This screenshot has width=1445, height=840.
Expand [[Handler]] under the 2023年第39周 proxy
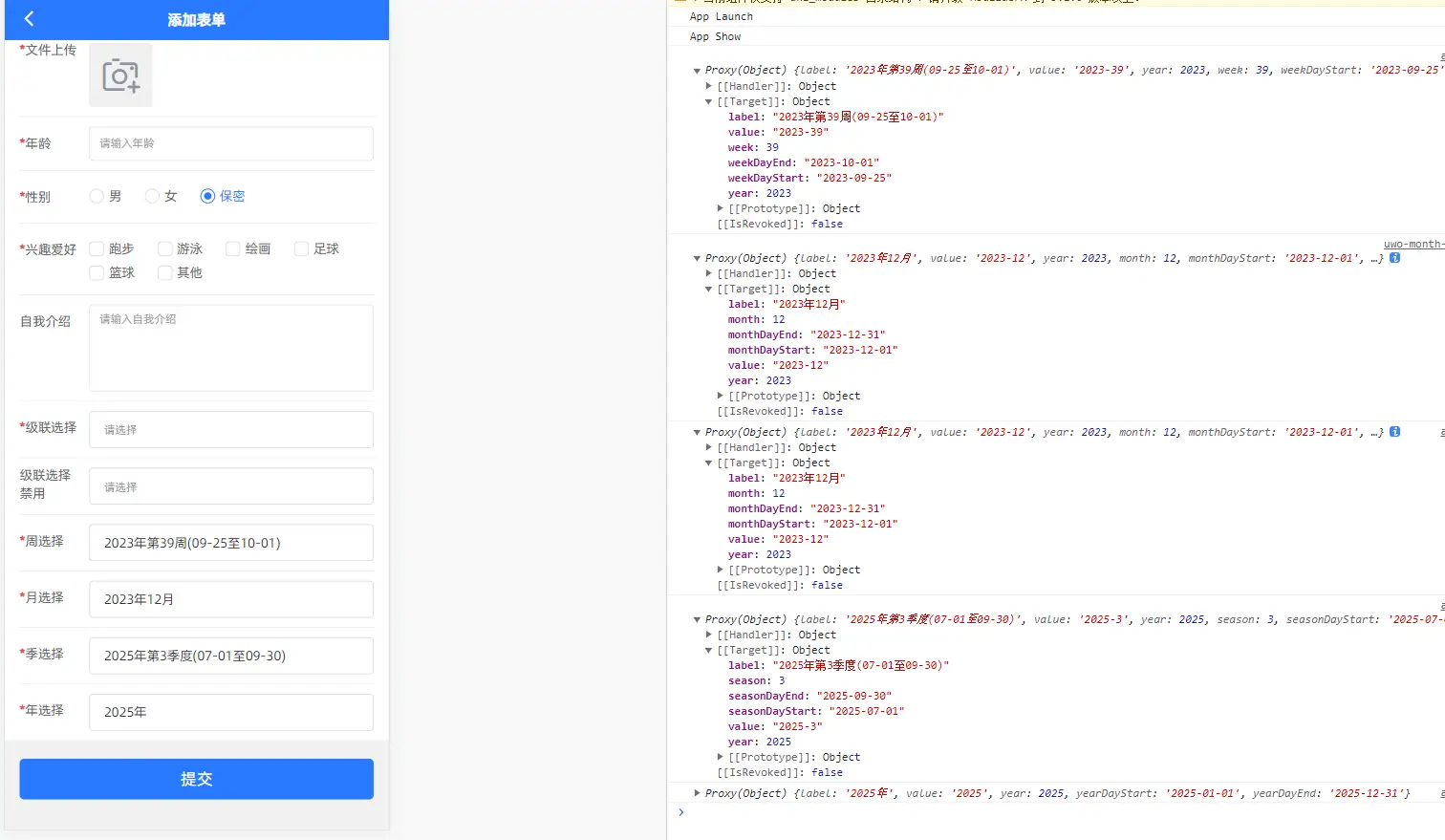point(708,86)
